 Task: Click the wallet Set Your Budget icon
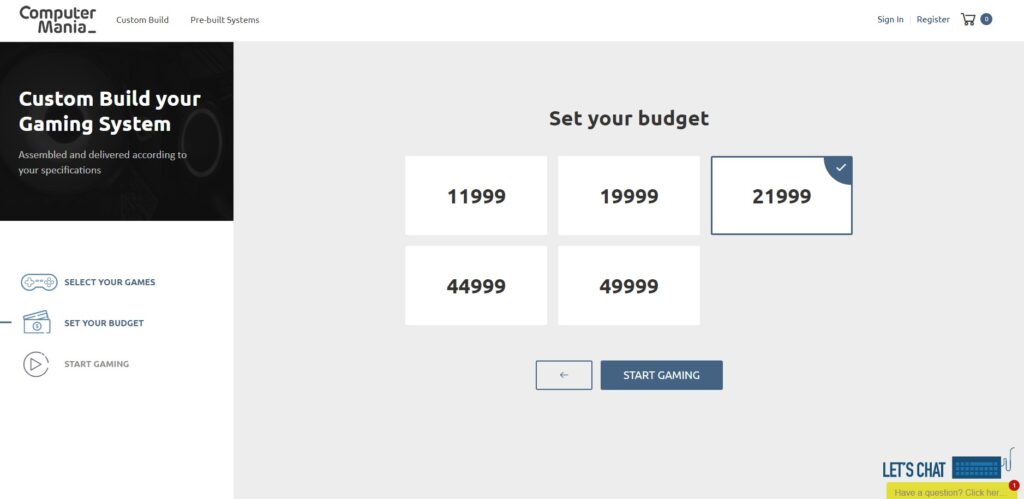coord(37,323)
